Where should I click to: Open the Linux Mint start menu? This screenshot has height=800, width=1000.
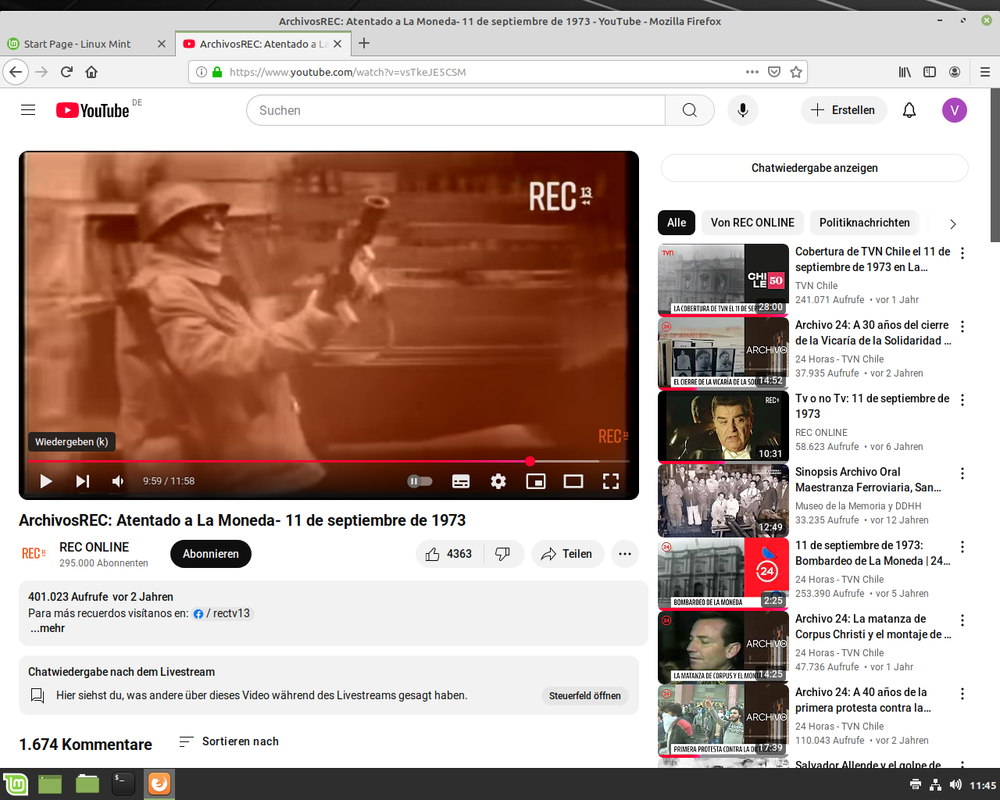[15, 784]
